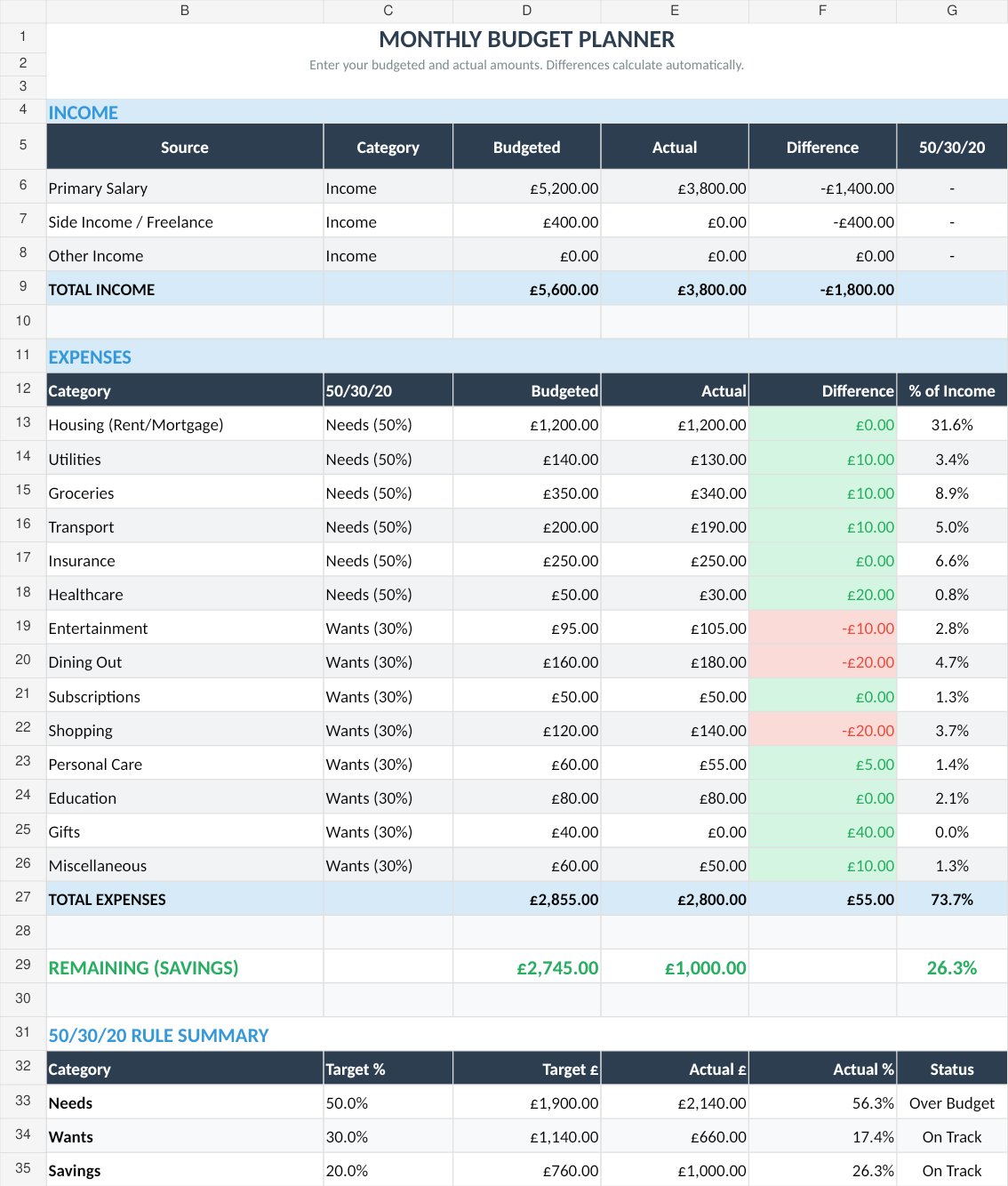This screenshot has width=1008, height=1186.
Task: Select remaining budgeted £2,745.00
Action: [527, 967]
